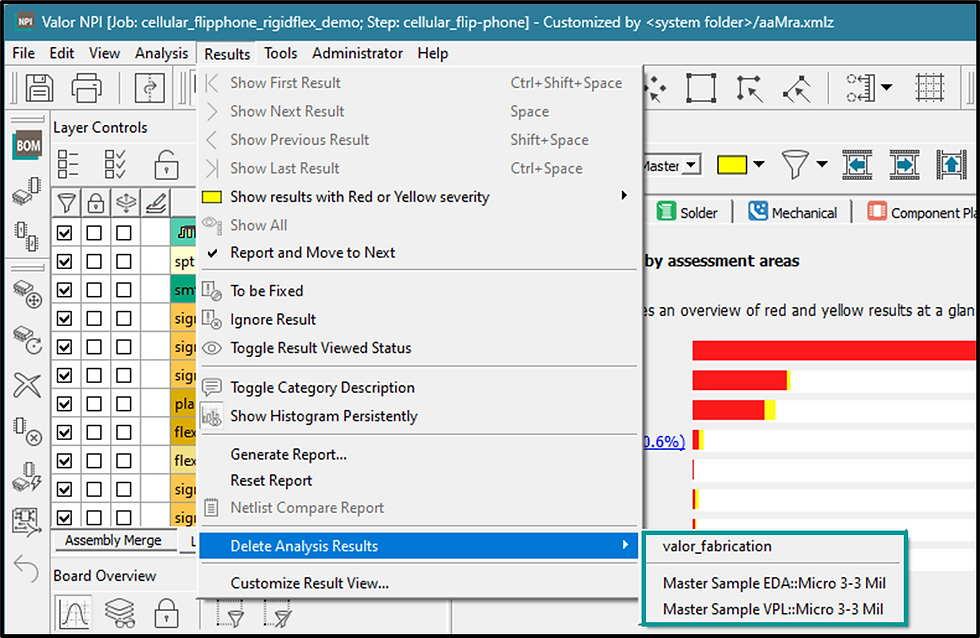
Task: Click the redo arrow page toolbar icon
Action: 150,87
